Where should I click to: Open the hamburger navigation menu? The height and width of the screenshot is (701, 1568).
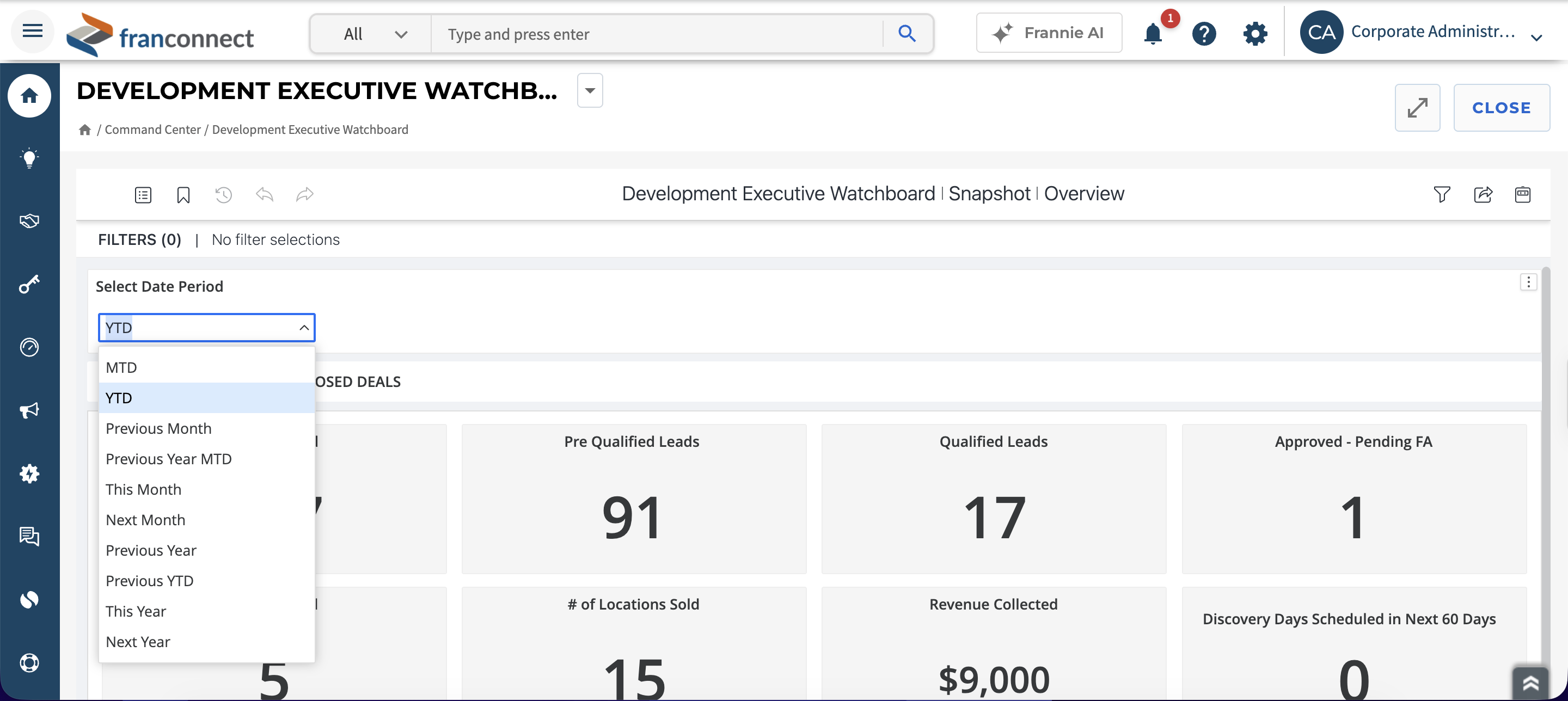(32, 31)
